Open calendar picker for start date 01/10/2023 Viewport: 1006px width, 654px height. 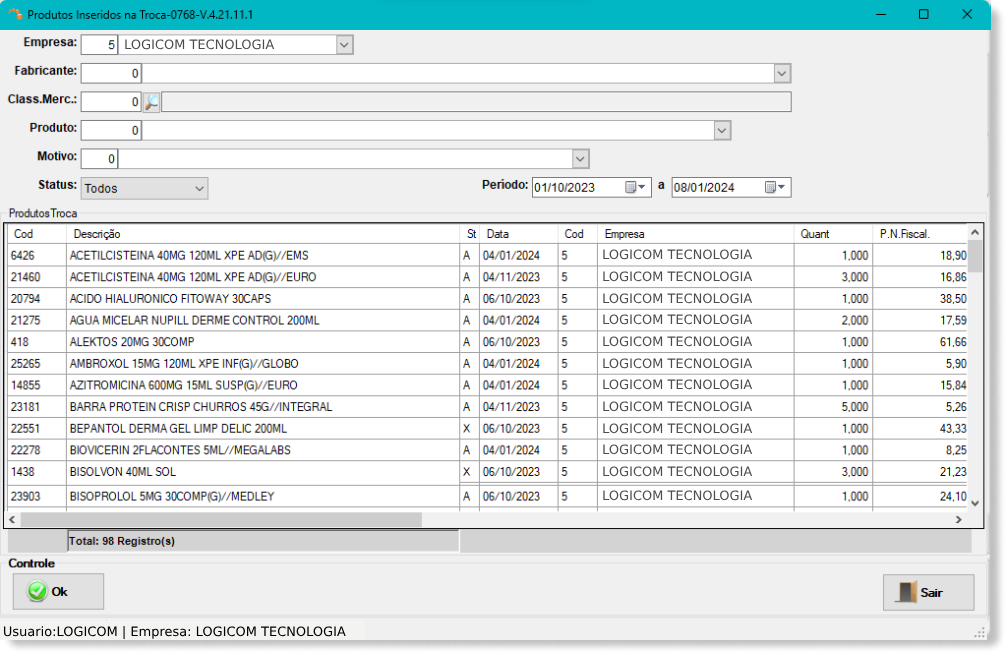tap(636, 187)
